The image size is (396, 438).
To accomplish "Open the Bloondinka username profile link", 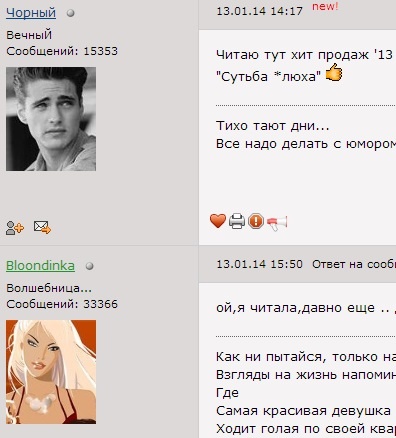I will click(x=40, y=266).
